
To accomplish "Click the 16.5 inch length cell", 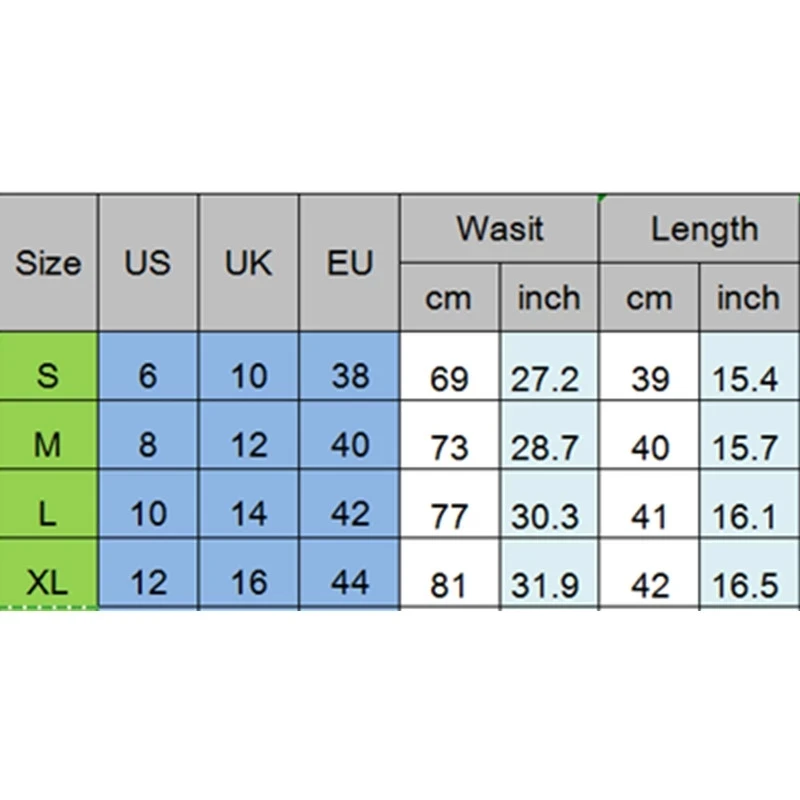I will (x=746, y=584).
